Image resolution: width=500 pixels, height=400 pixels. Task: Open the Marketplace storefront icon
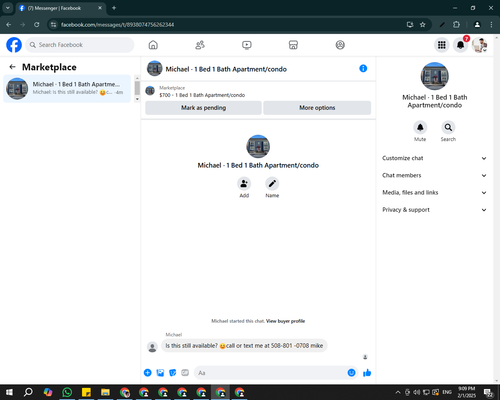pos(293,45)
